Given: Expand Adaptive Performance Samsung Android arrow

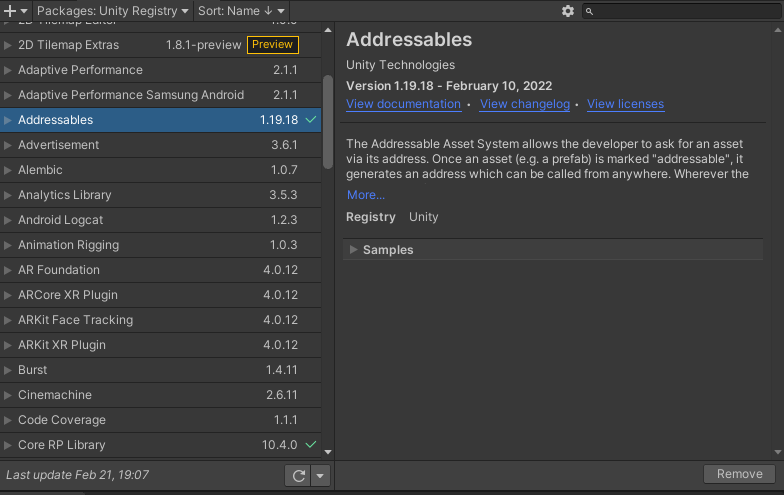Looking at the screenshot, I should pos(8,95).
